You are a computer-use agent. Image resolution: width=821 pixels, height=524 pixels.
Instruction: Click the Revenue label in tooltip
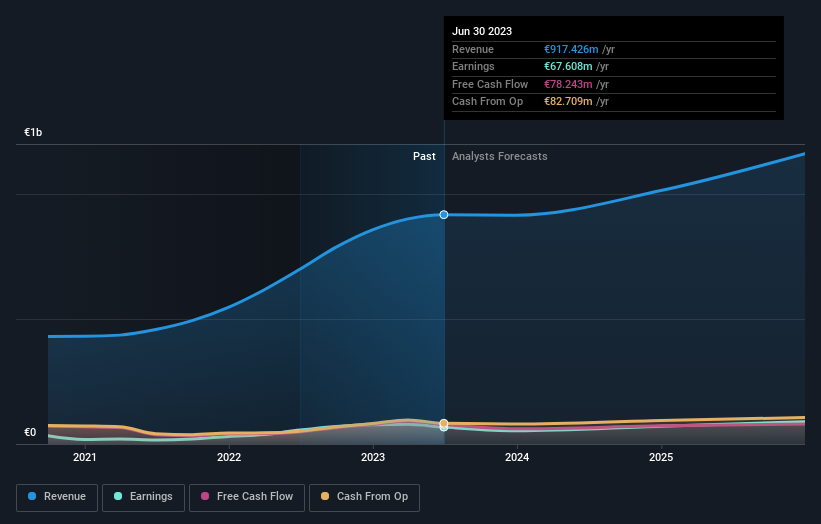[473, 49]
